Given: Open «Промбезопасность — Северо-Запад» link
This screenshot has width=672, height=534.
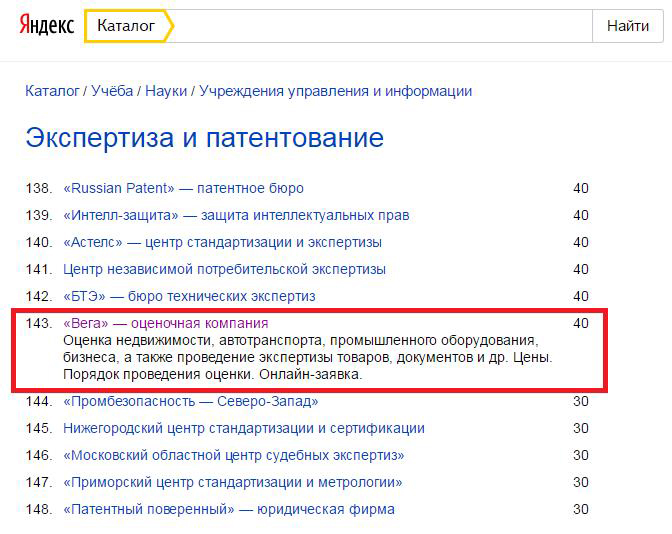Looking at the screenshot, I should (x=191, y=401).
